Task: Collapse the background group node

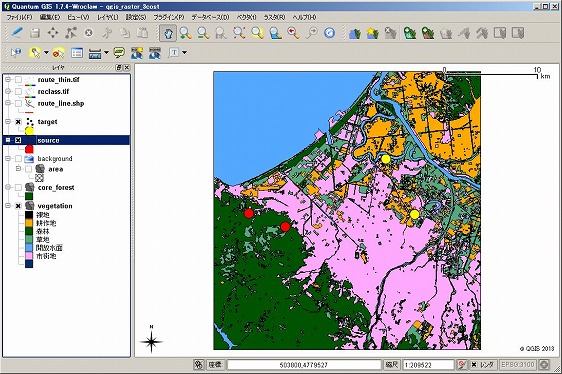Action: point(8,158)
